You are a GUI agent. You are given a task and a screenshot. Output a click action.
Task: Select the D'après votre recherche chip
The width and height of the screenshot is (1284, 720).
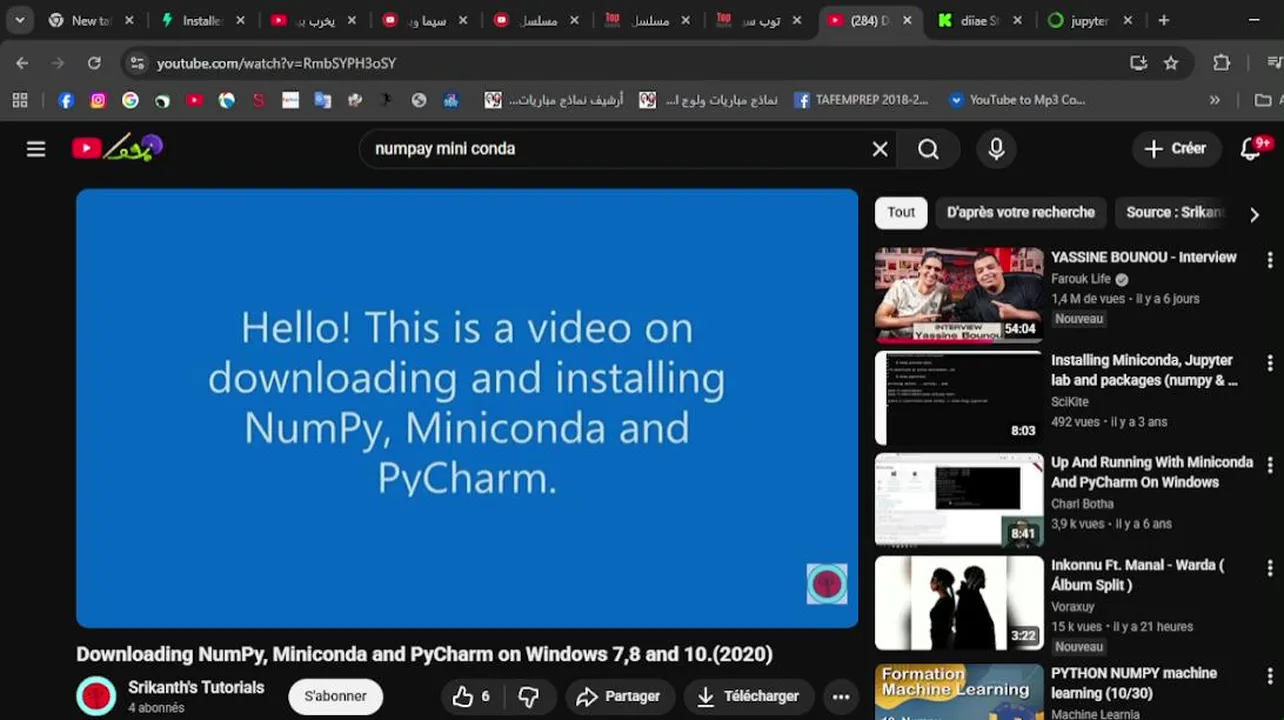[1021, 212]
